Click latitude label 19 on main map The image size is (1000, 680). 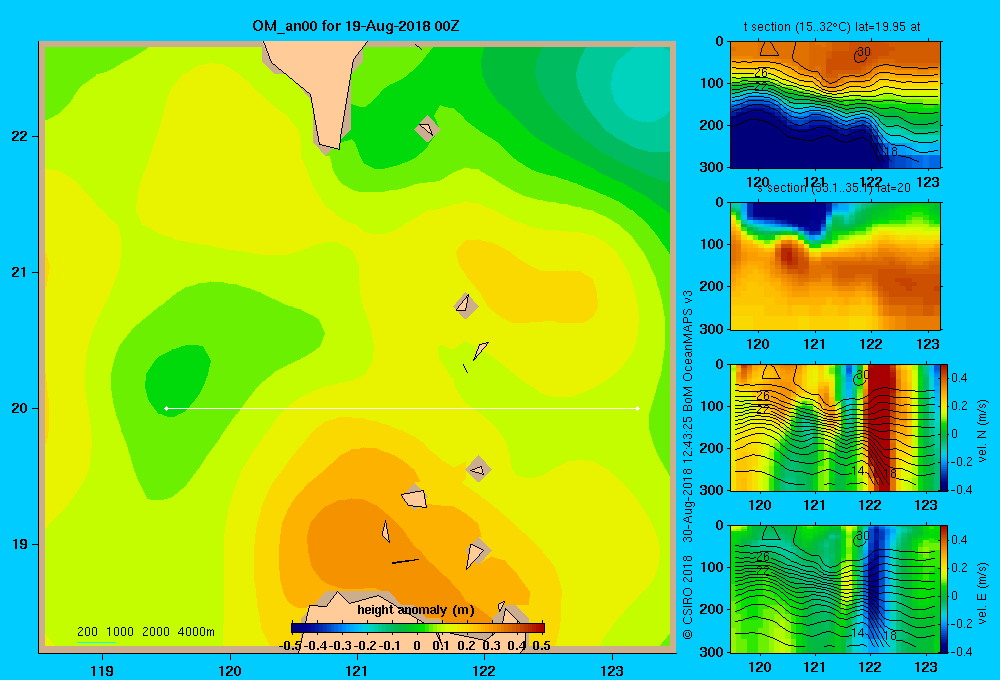(x=20, y=544)
